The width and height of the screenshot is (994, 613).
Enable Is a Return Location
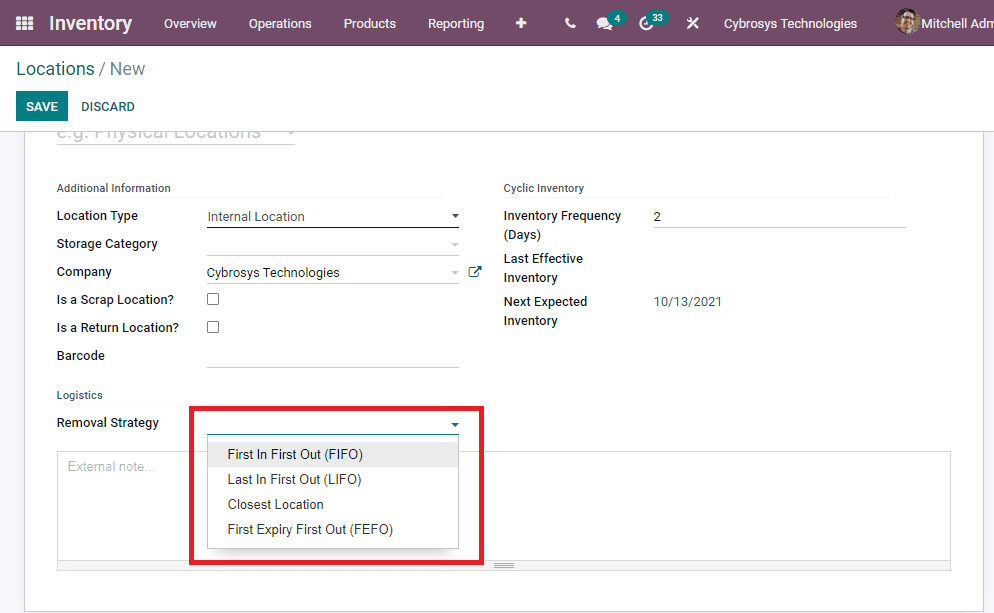tap(213, 327)
